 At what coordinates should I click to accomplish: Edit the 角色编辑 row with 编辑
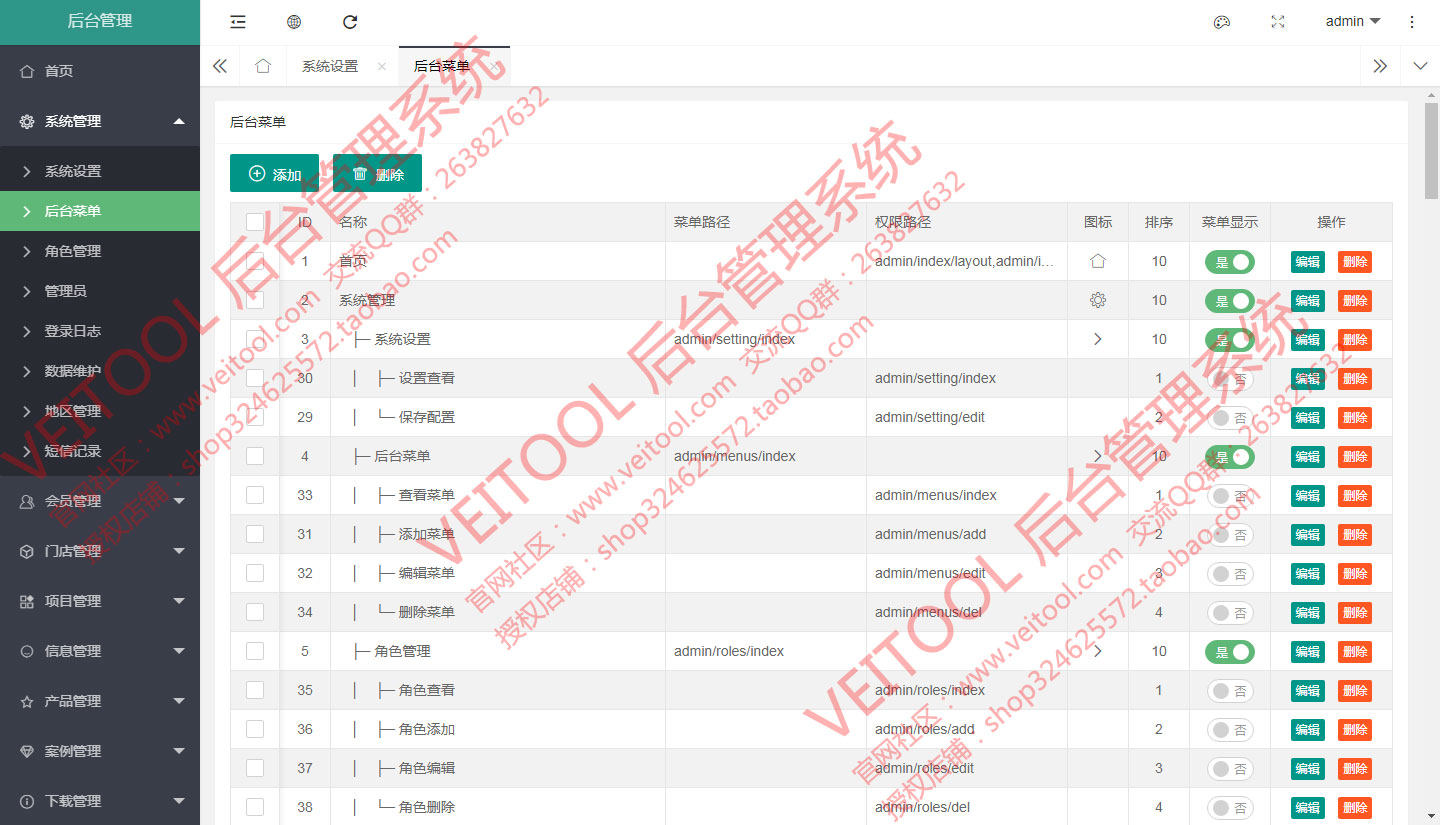(1307, 769)
